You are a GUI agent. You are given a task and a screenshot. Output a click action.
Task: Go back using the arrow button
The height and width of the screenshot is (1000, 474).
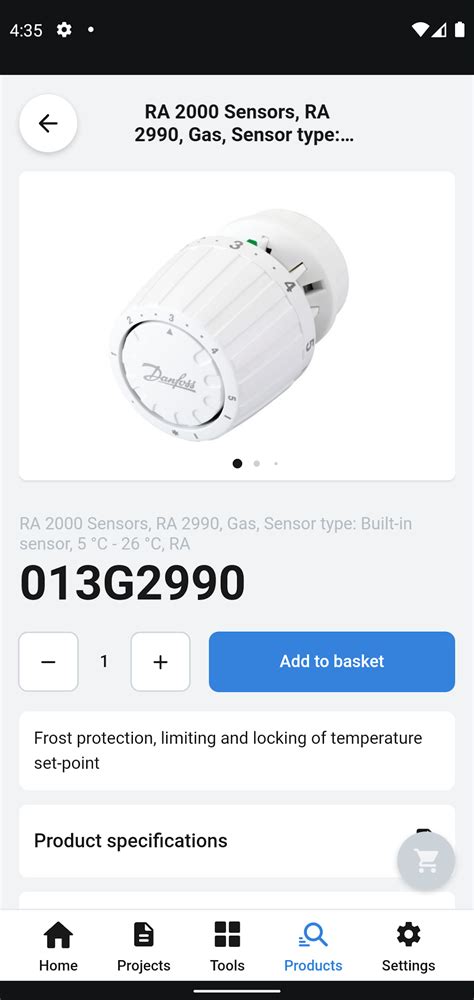point(48,123)
